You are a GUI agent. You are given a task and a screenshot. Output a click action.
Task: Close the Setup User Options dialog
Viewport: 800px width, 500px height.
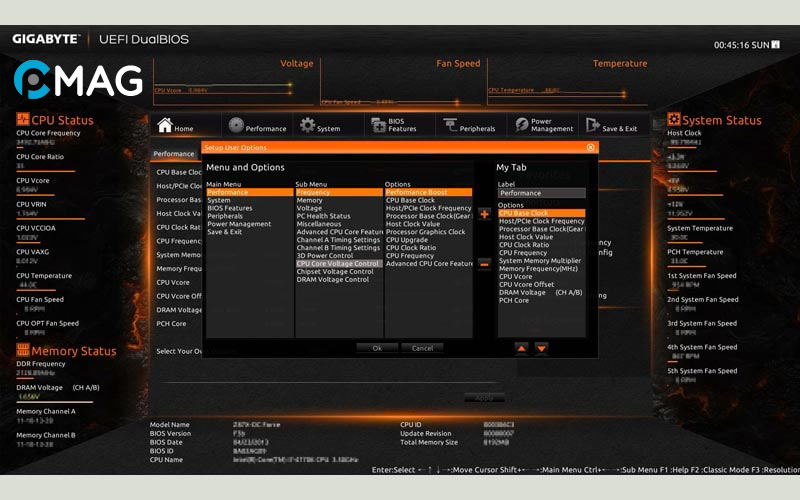point(590,147)
